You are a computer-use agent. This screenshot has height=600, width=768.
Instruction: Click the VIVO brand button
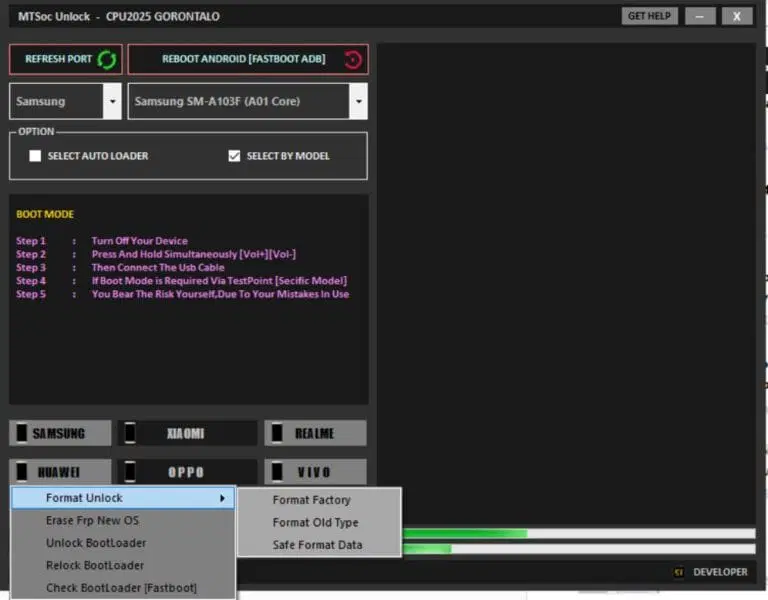click(315, 472)
